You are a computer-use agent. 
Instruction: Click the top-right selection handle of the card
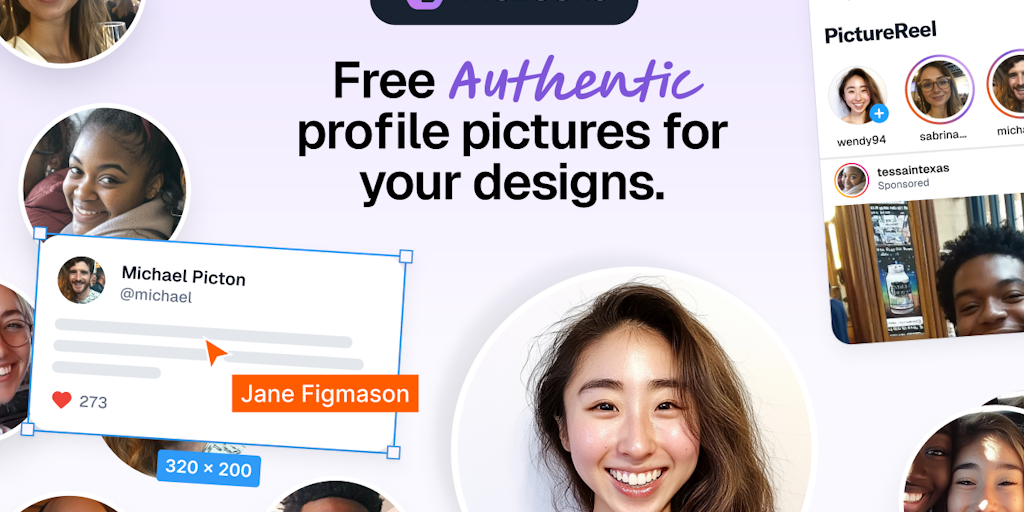(406, 256)
